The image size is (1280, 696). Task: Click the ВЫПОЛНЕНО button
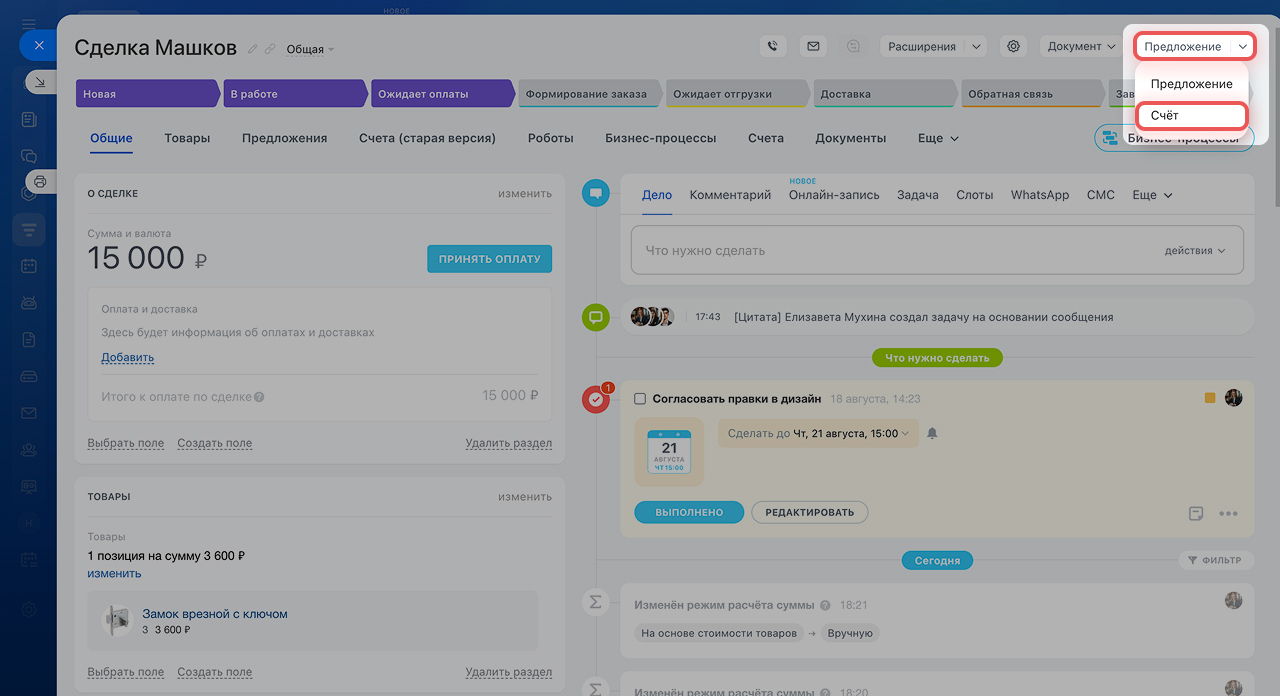tap(689, 512)
